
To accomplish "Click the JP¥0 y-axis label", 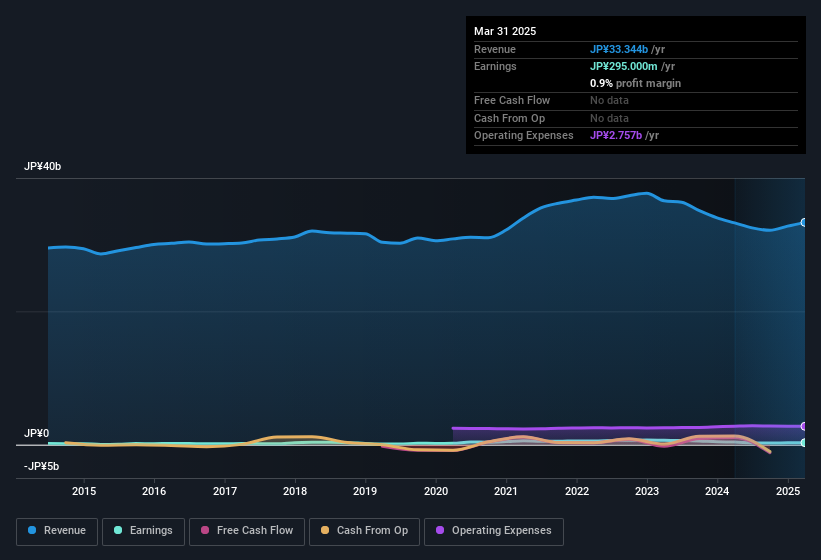I will [x=37, y=433].
